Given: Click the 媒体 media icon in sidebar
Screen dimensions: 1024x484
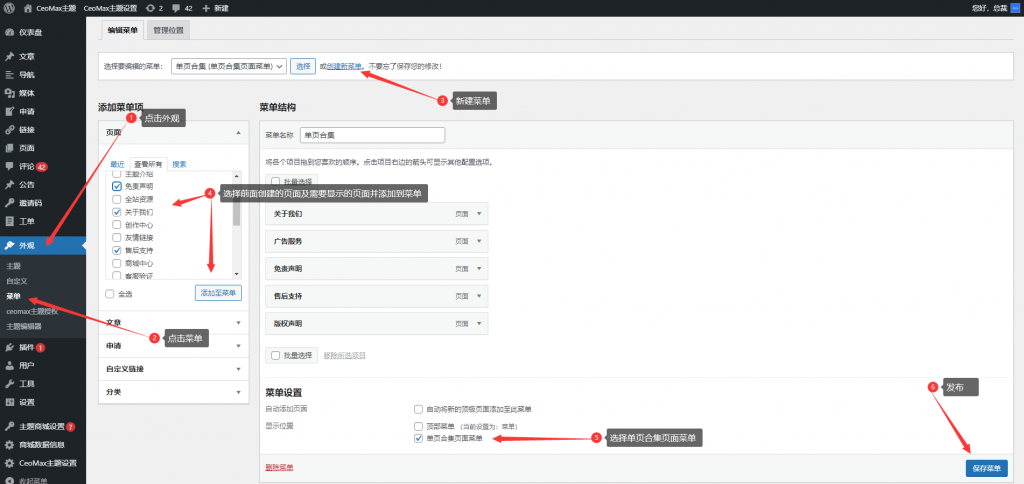Looking at the screenshot, I should coord(9,93).
